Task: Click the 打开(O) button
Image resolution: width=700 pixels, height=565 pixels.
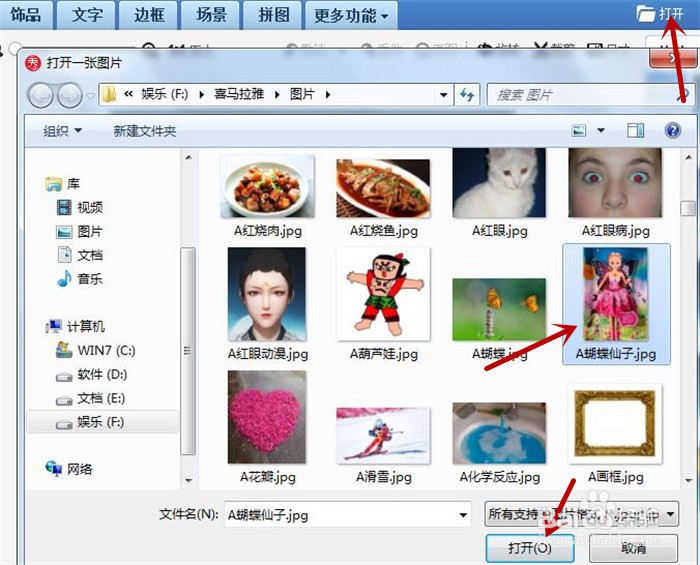Action: 530,548
